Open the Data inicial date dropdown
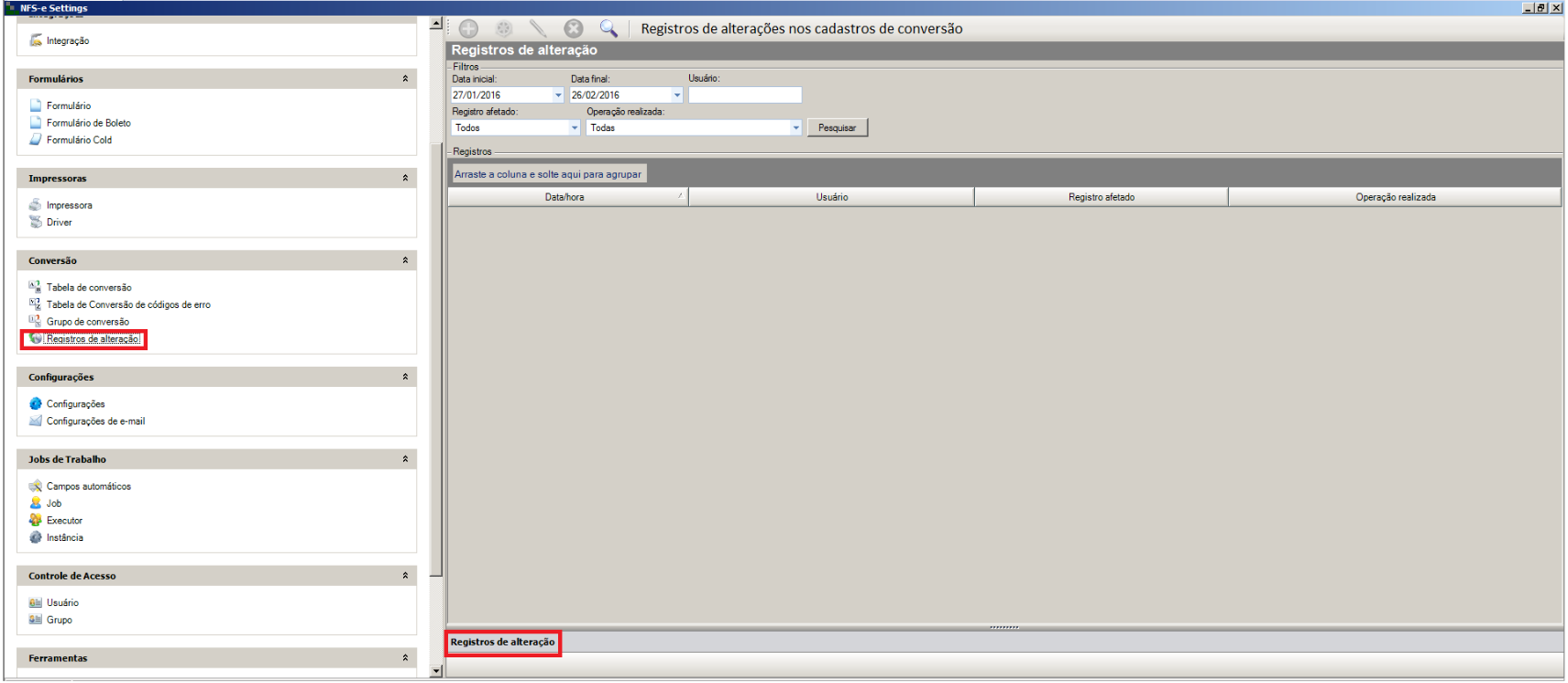The width and height of the screenshot is (1568, 683). coord(558,95)
